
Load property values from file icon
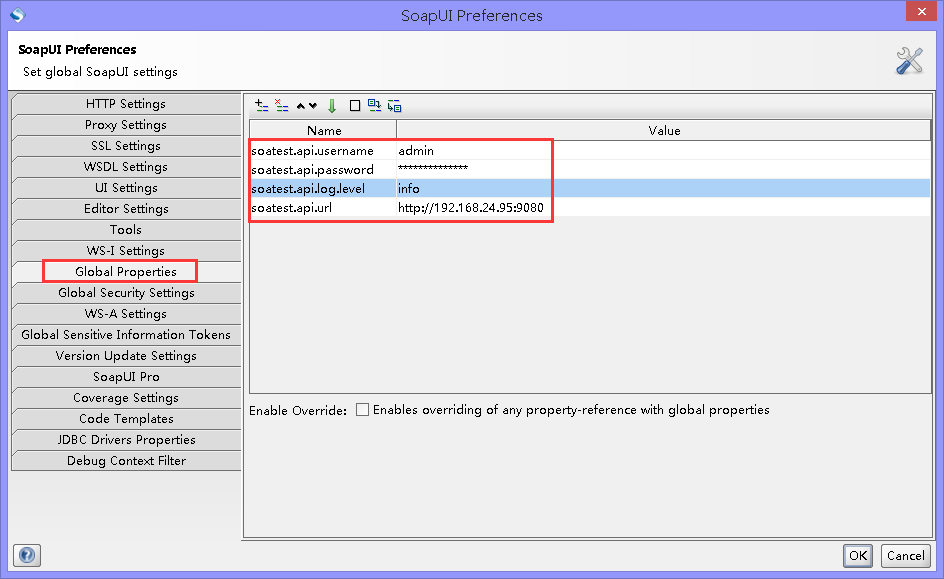point(374,106)
